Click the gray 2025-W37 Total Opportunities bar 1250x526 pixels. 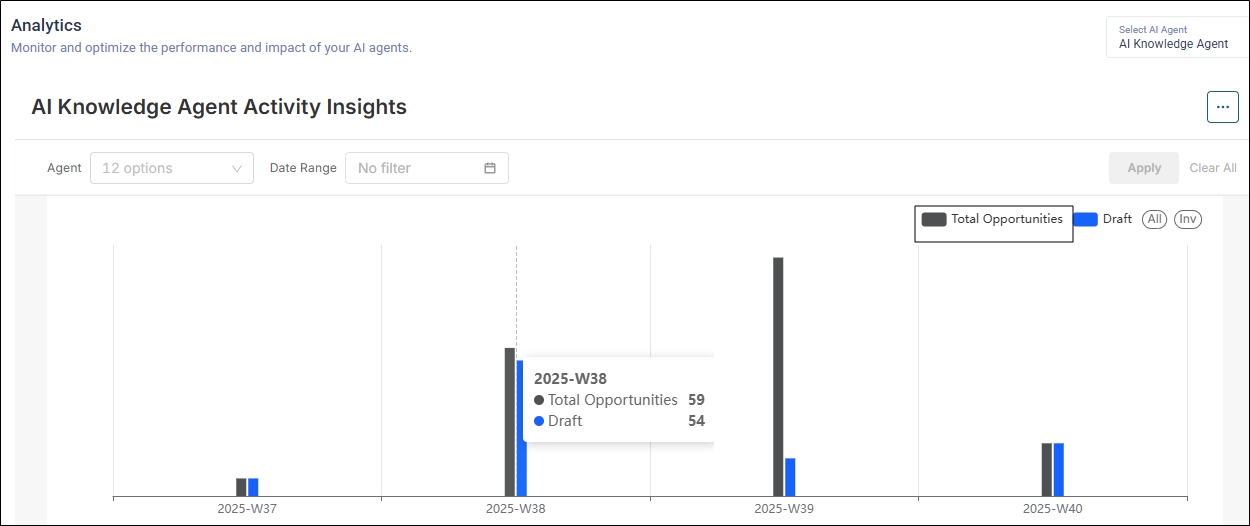coord(241,487)
